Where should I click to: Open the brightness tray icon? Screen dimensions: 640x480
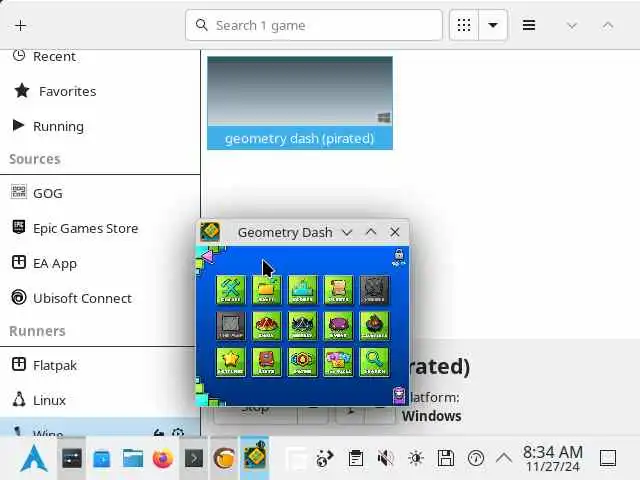pyautogui.click(x=416, y=458)
